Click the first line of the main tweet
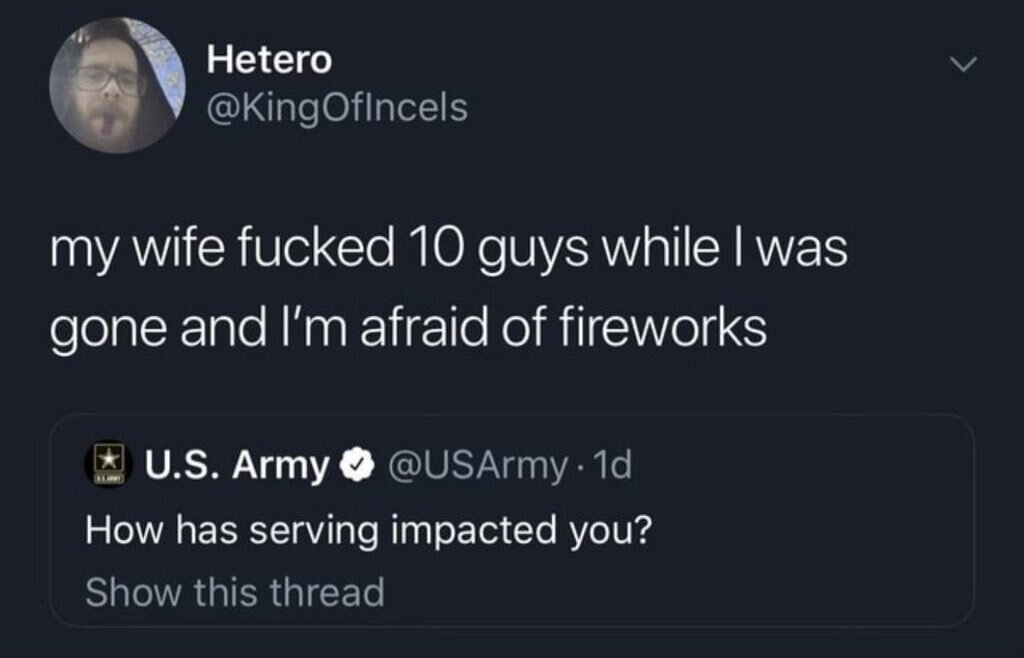Viewport: 1024px width, 658px height. (x=449, y=251)
